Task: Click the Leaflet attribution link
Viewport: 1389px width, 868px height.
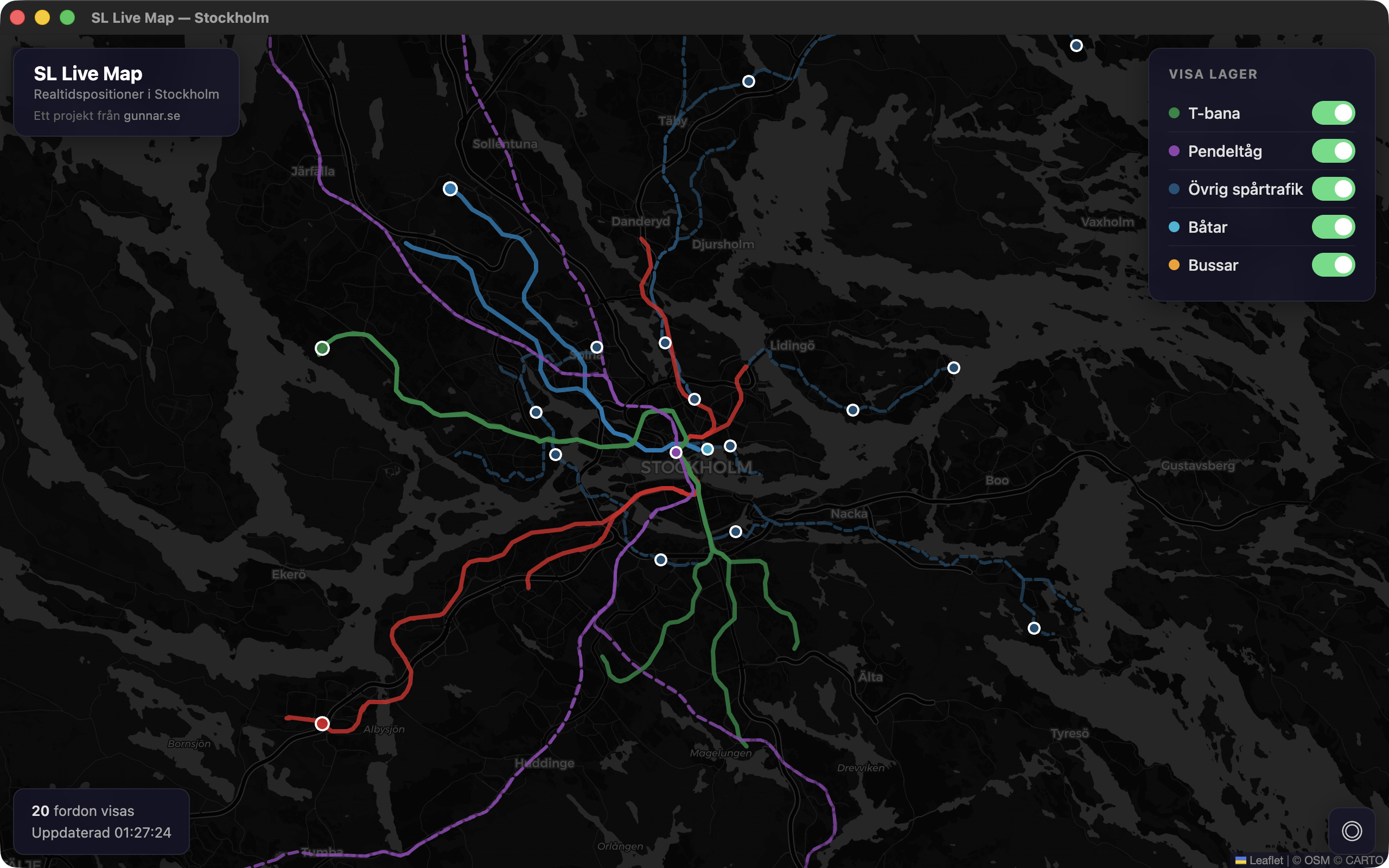Action: tap(1267, 860)
